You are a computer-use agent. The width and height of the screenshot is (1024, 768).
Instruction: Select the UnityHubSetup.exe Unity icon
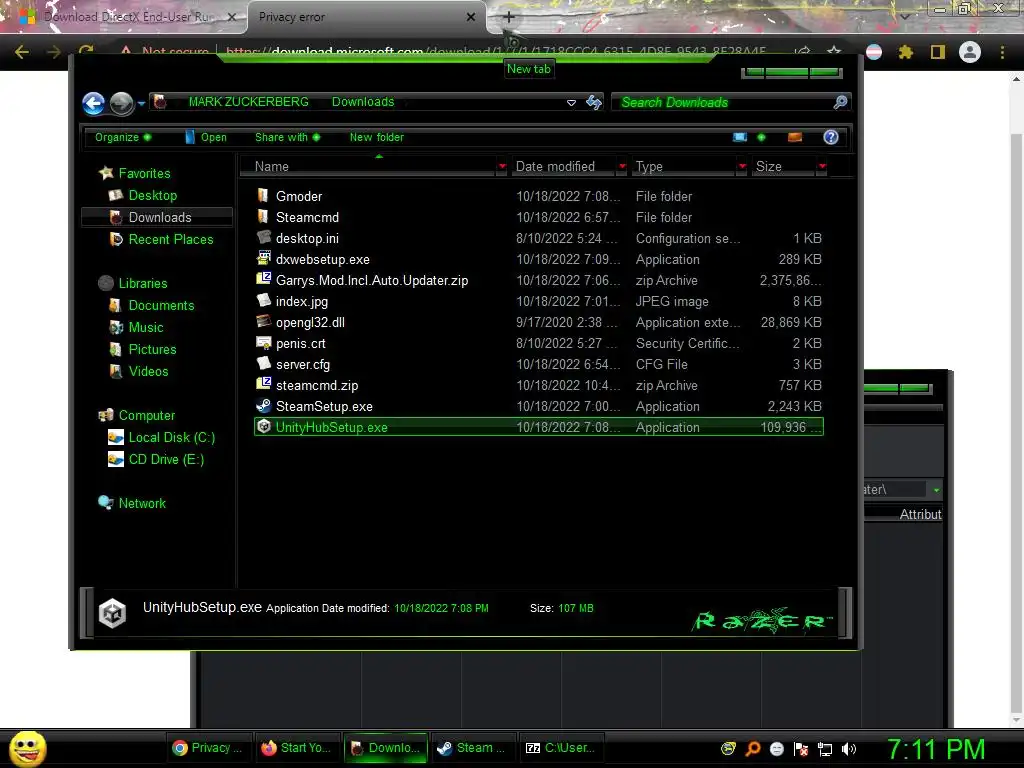coord(264,426)
